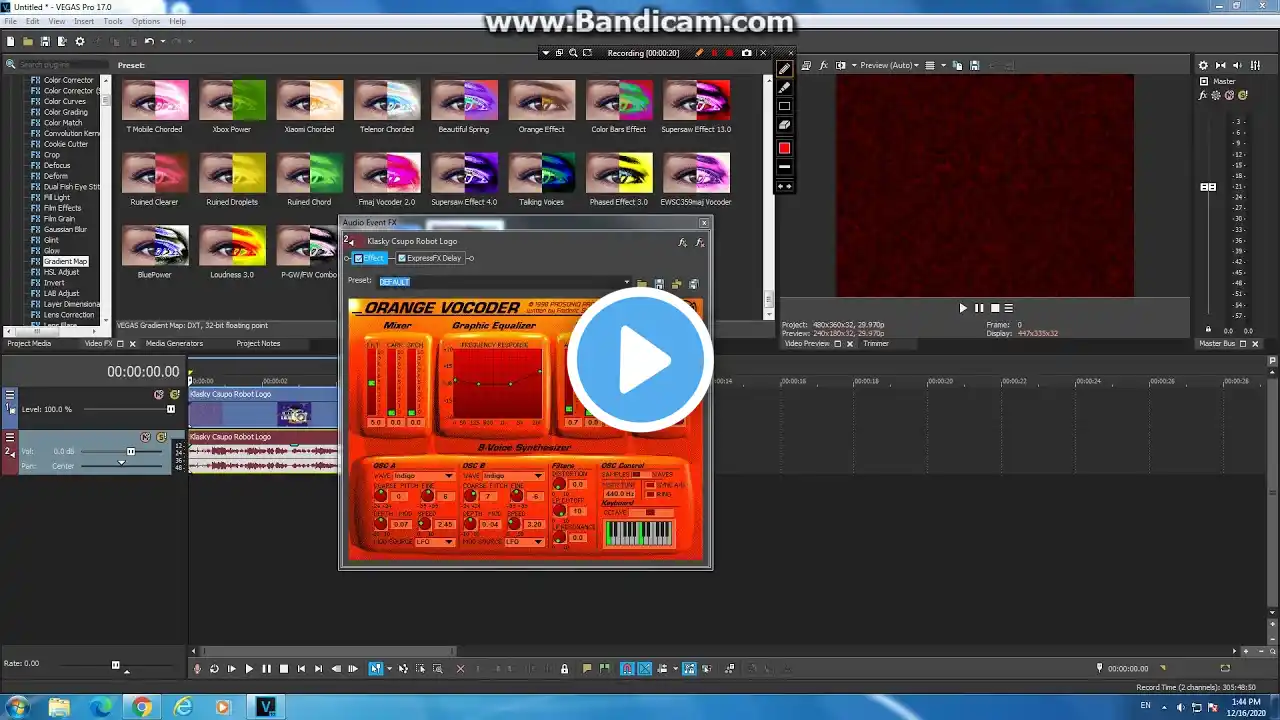Adjust the video track Level slider
1280x720 pixels.
pyautogui.click(x=170, y=409)
